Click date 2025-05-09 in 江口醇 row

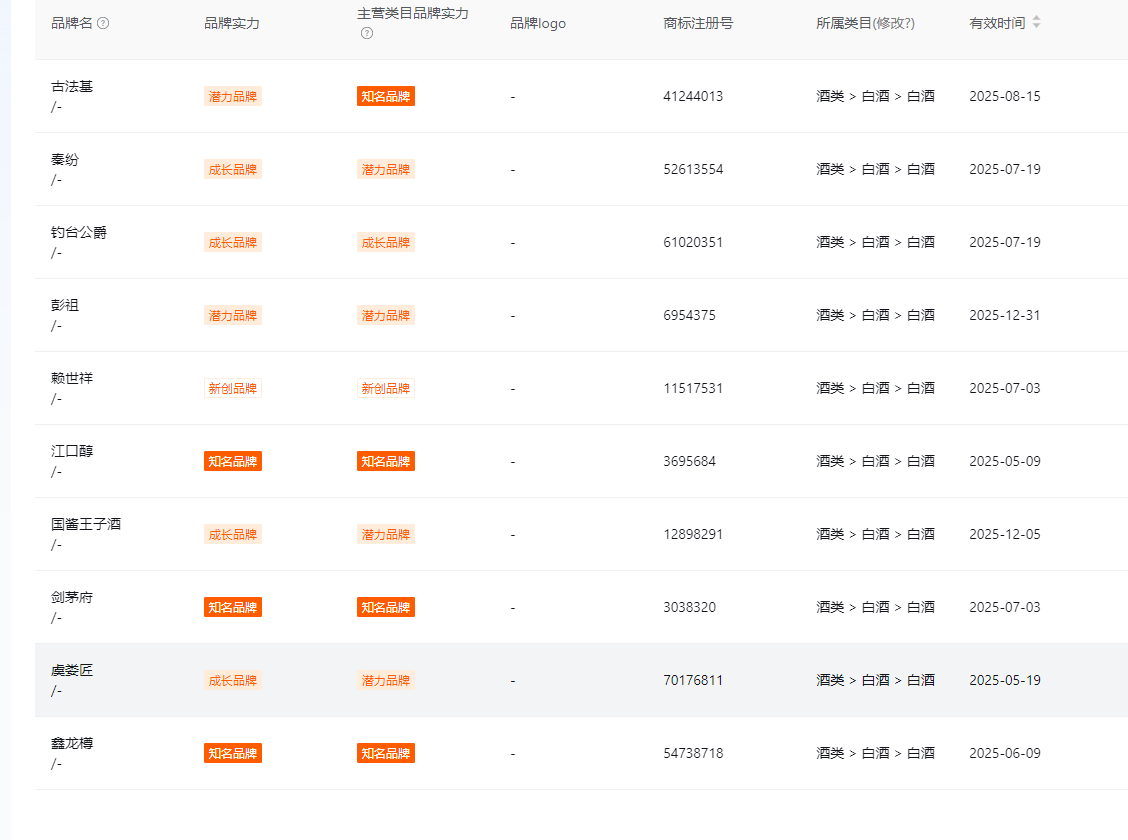click(x=1004, y=461)
